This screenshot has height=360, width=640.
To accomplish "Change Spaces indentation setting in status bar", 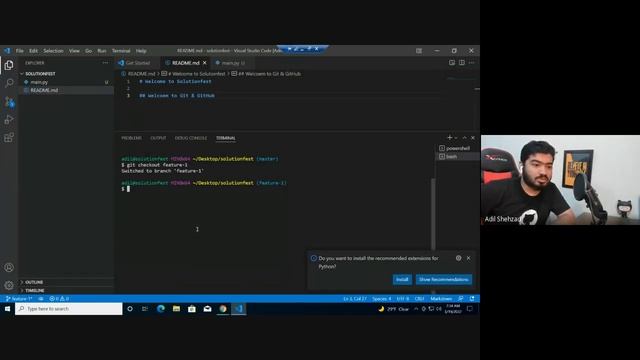I will point(382,298).
